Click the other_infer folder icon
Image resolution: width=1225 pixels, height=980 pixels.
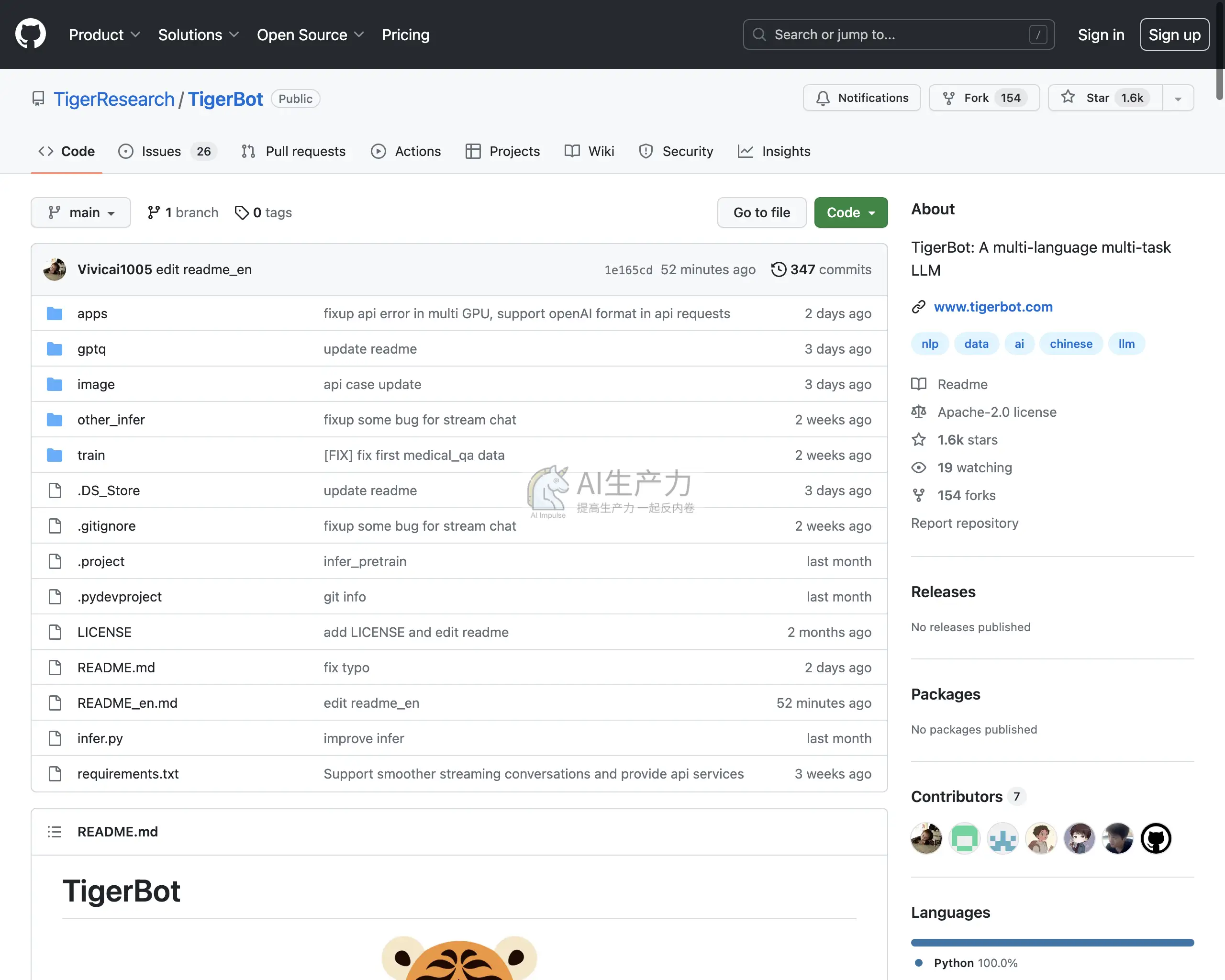55,419
